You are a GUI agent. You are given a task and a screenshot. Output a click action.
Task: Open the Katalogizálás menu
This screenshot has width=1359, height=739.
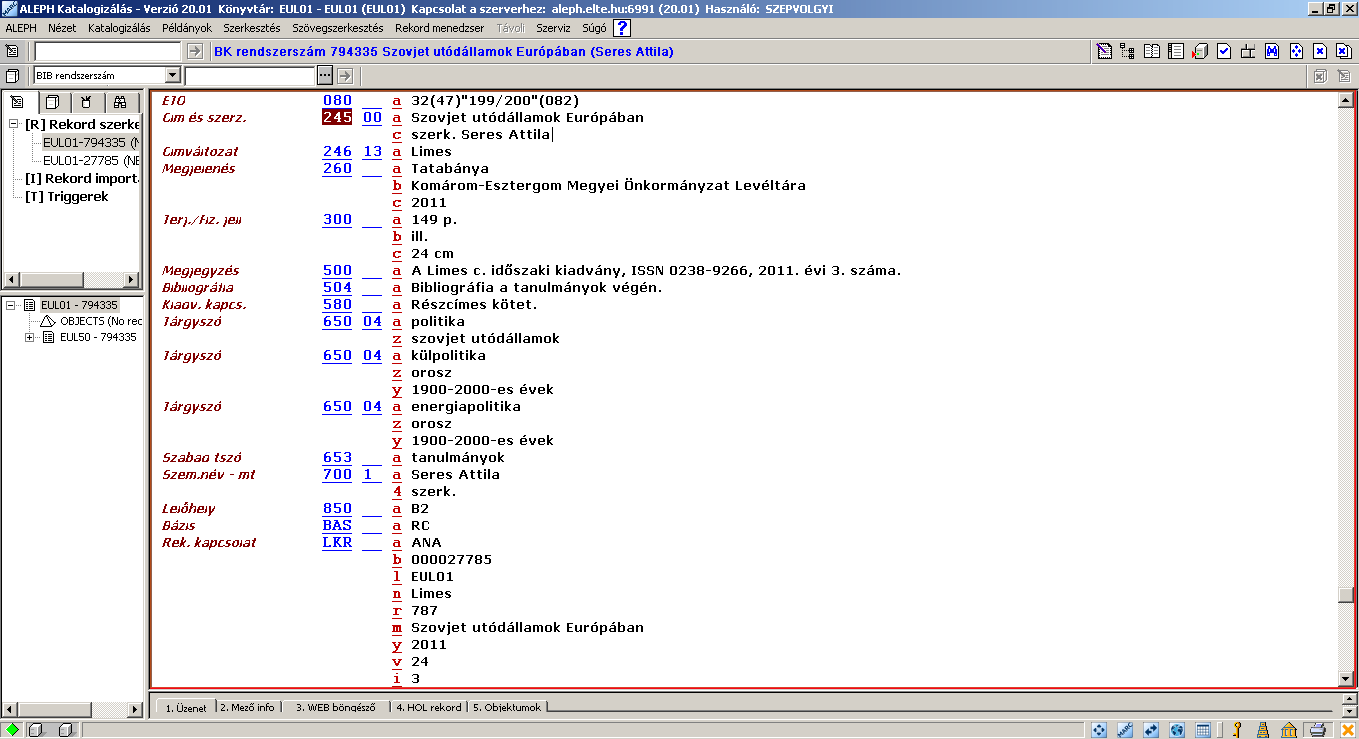coord(118,28)
